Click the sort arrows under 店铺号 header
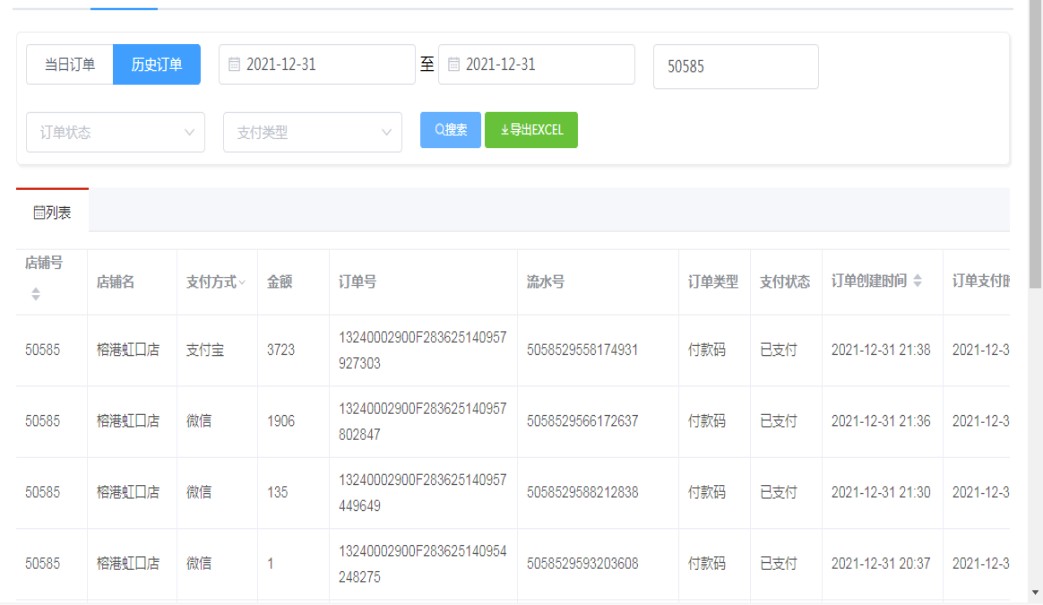The height and width of the screenshot is (605, 1043). pos(36,294)
